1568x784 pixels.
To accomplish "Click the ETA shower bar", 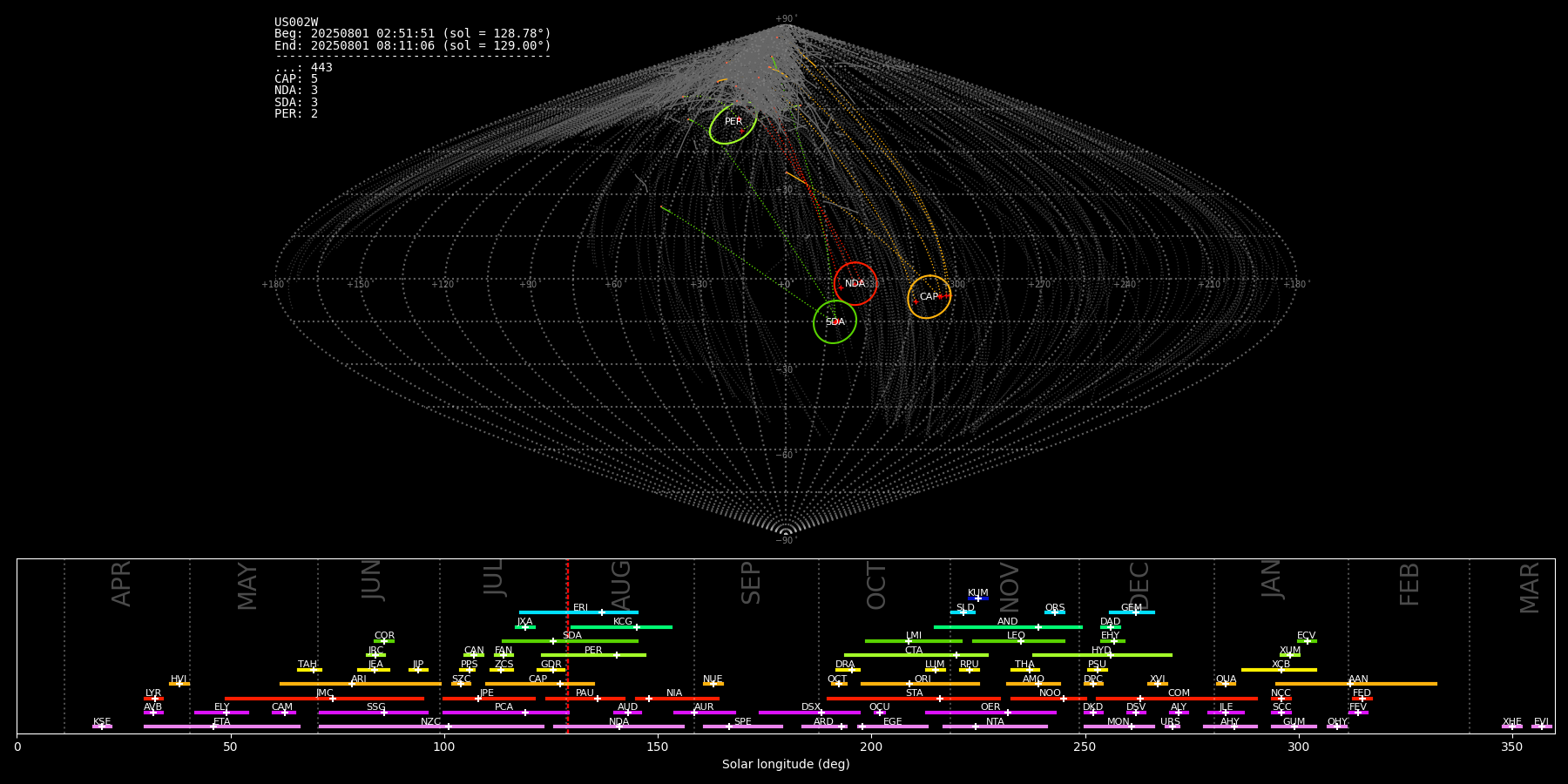I will pos(222,727).
